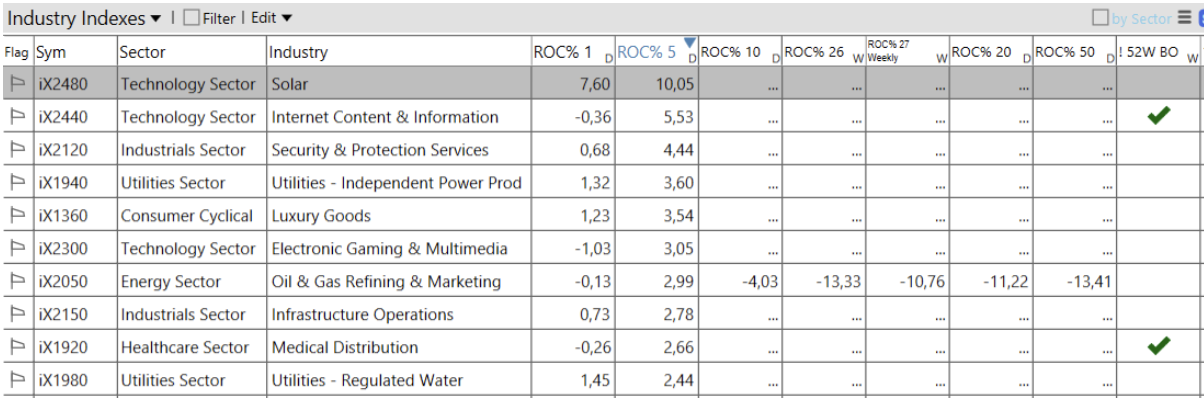Open the hamburger list options icon
The image size is (1204, 398).
[x=1184, y=18]
